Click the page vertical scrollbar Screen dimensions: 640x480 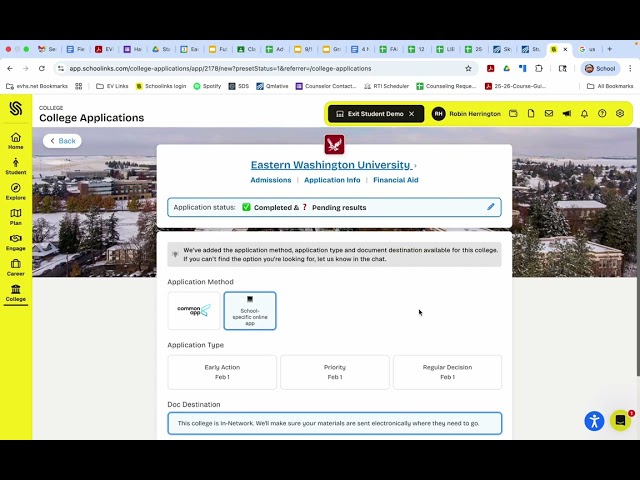638,251
